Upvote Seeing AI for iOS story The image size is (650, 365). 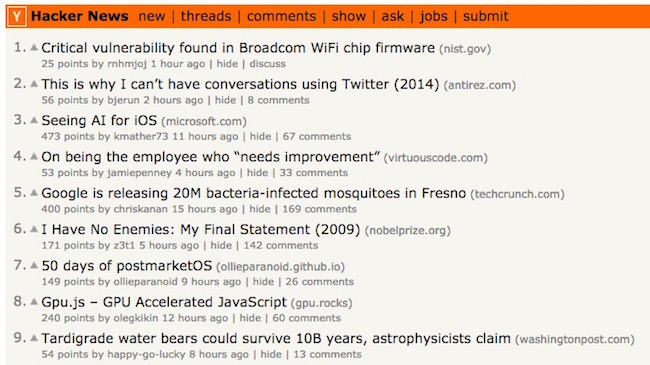click(34, 120)
